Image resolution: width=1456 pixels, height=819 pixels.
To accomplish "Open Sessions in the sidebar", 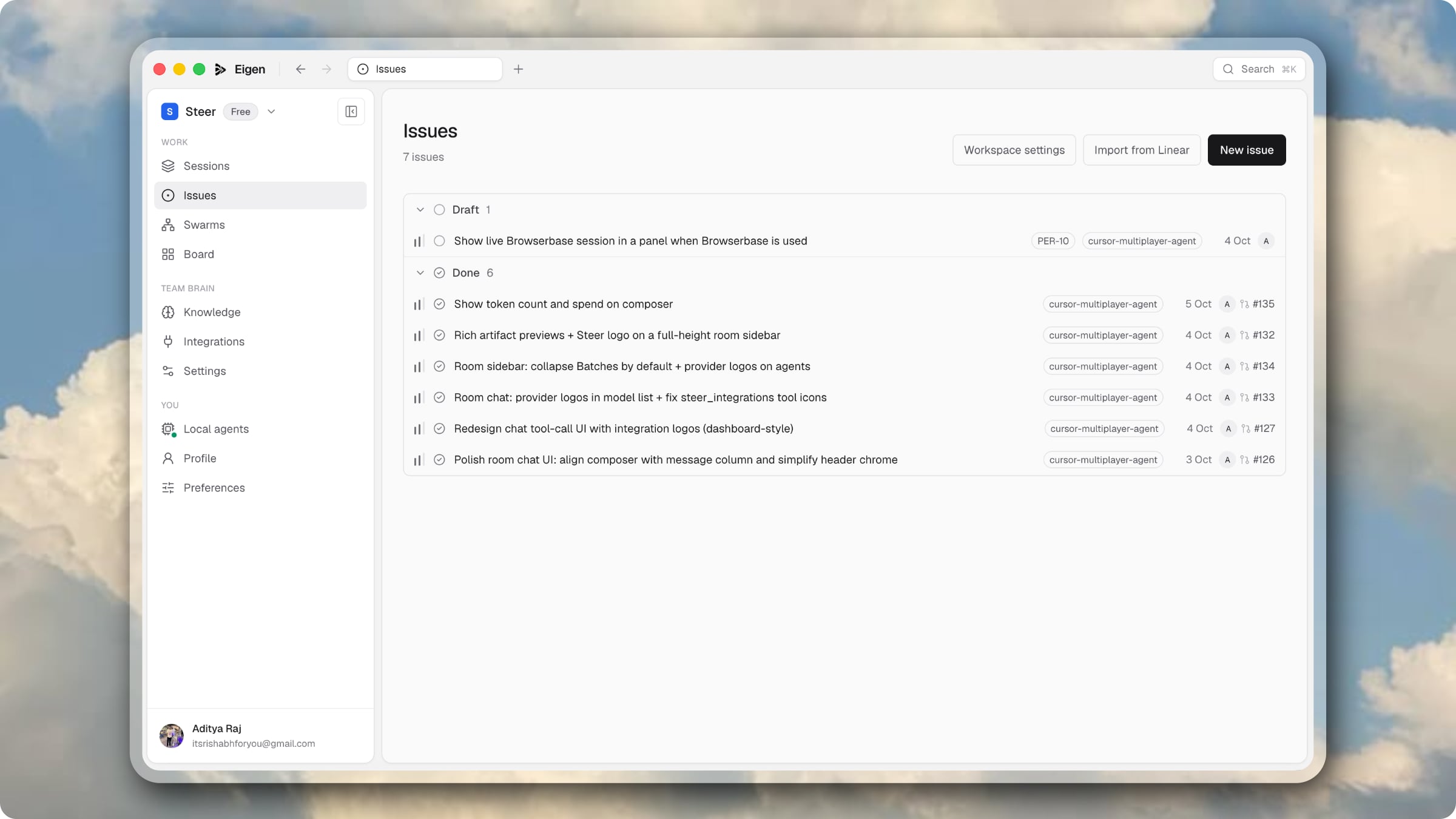I will click(260, 166).
